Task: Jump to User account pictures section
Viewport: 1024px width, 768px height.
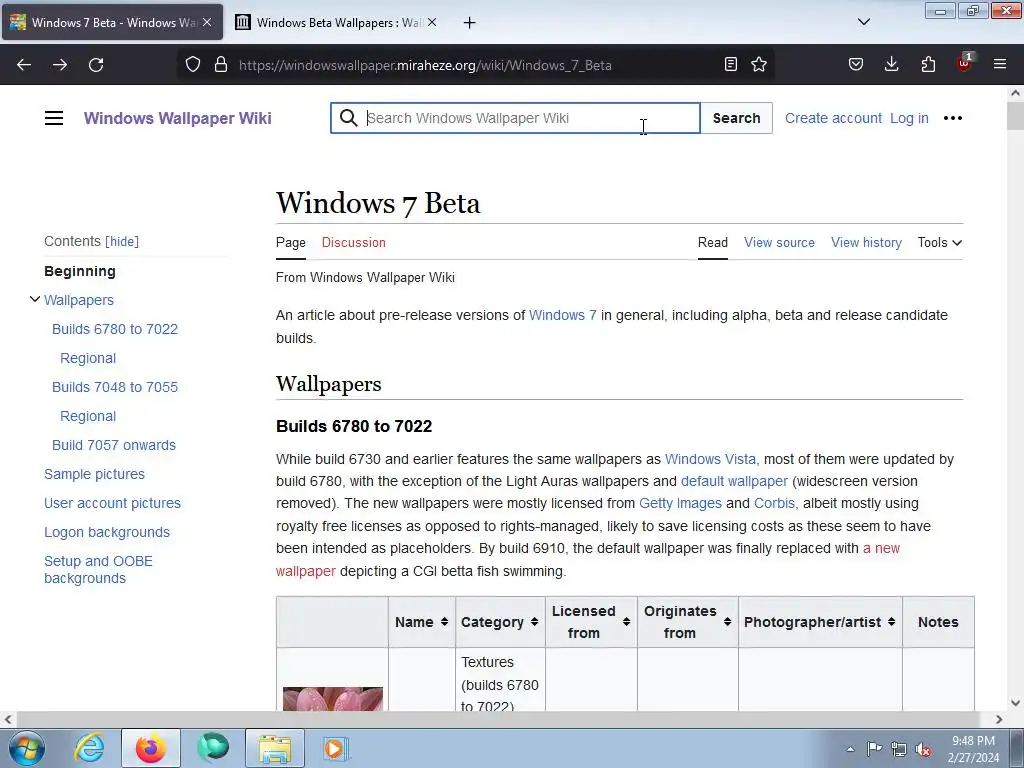Action: click(112, 503)
